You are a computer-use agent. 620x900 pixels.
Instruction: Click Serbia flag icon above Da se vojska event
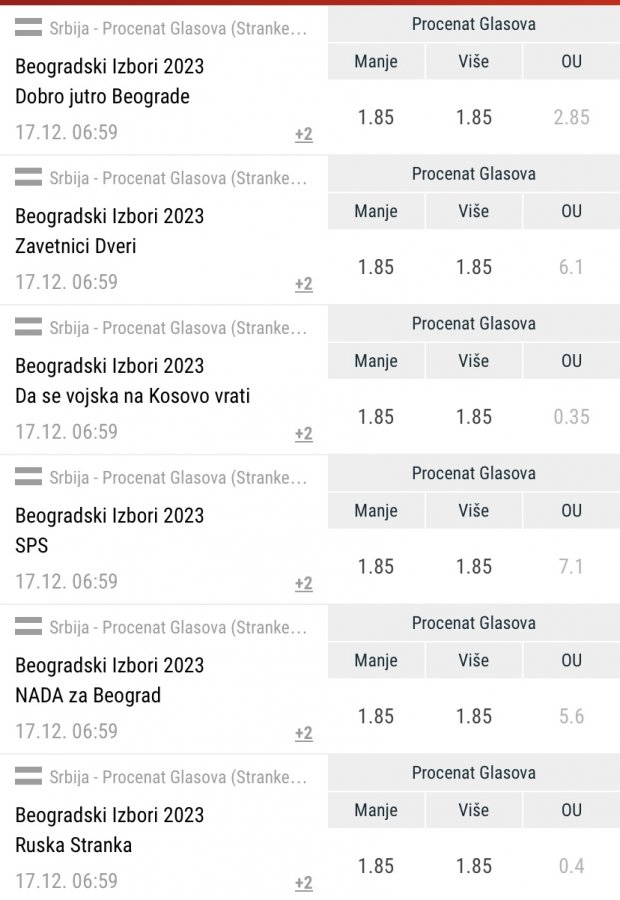click(28, 327)
